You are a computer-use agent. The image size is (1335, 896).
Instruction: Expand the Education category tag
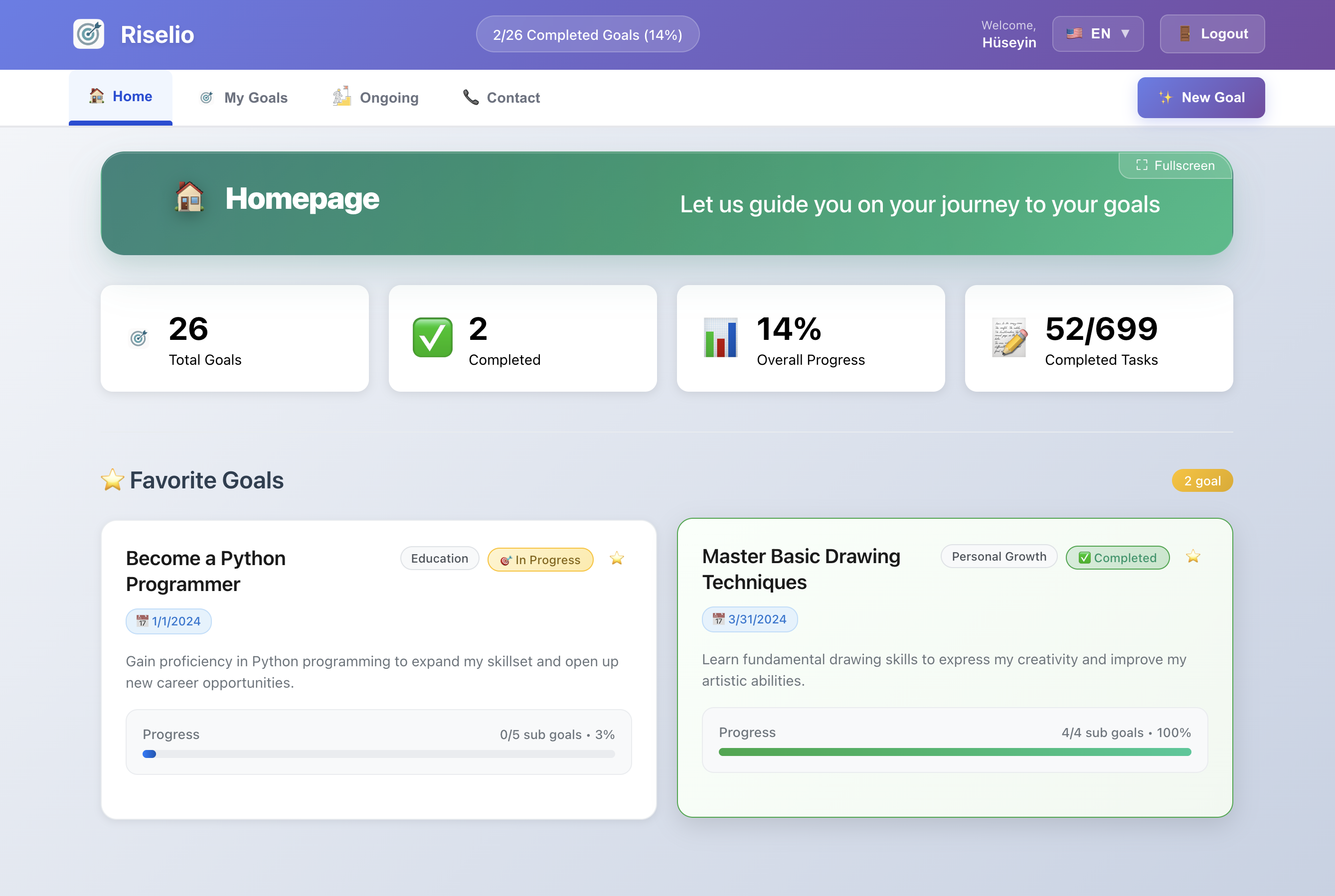tap(440, 558)
